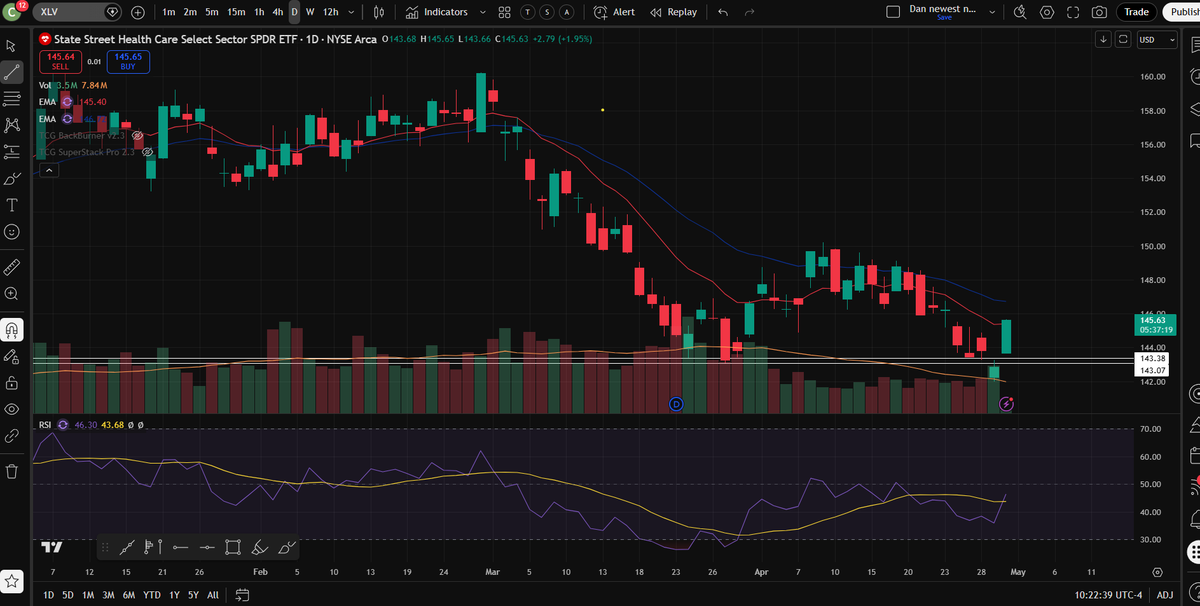Open chart settings hexagon gear icon
1200x606 pixels.
[1047, 12]
